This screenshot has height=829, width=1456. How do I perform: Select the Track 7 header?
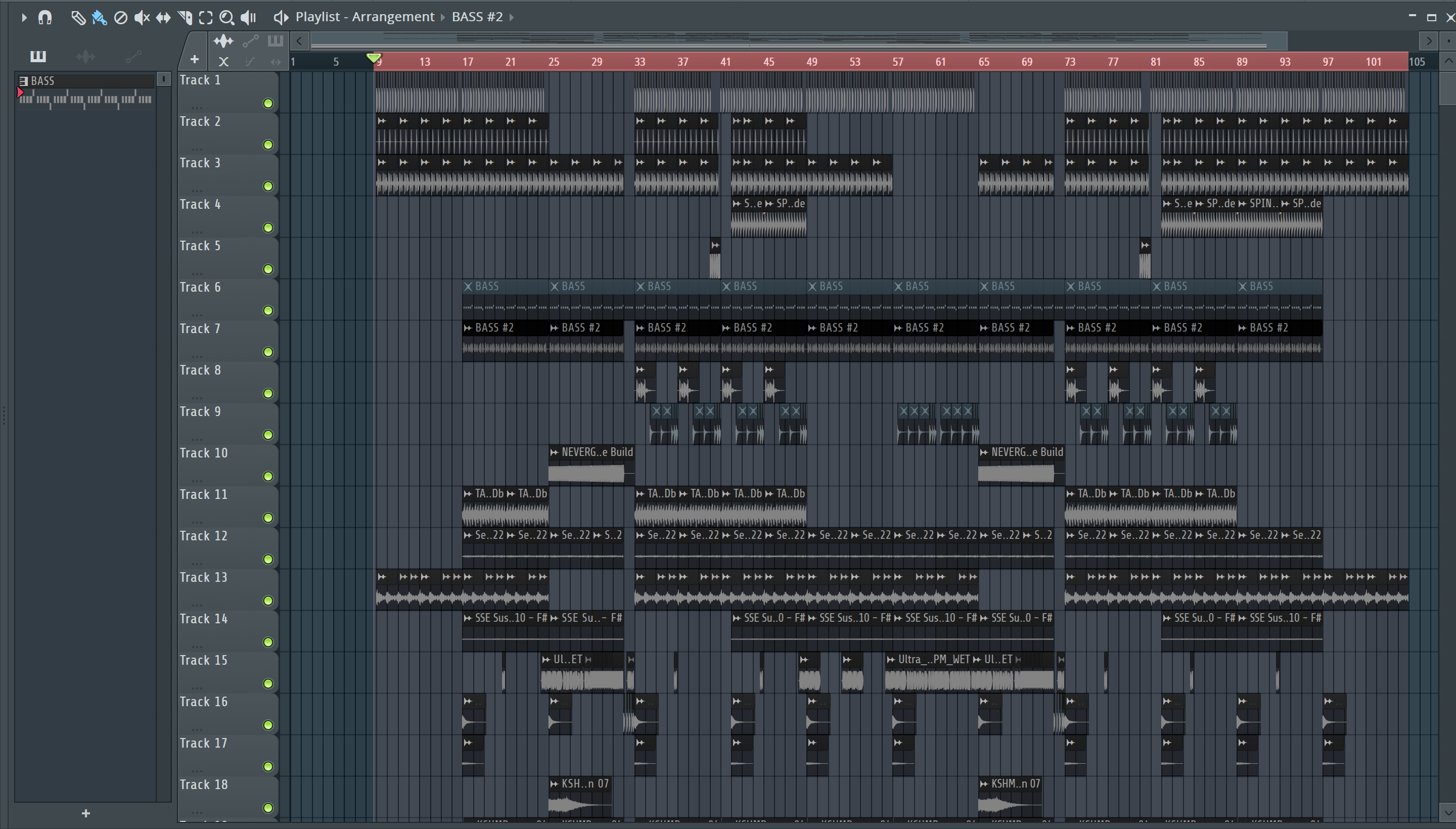click(x=228, y=341)
